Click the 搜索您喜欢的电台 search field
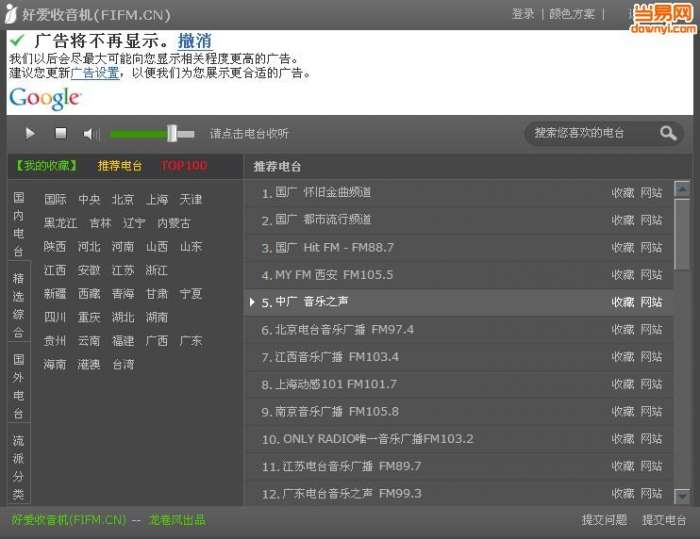The height and width of the screenshot is (539, 700). 592,133
